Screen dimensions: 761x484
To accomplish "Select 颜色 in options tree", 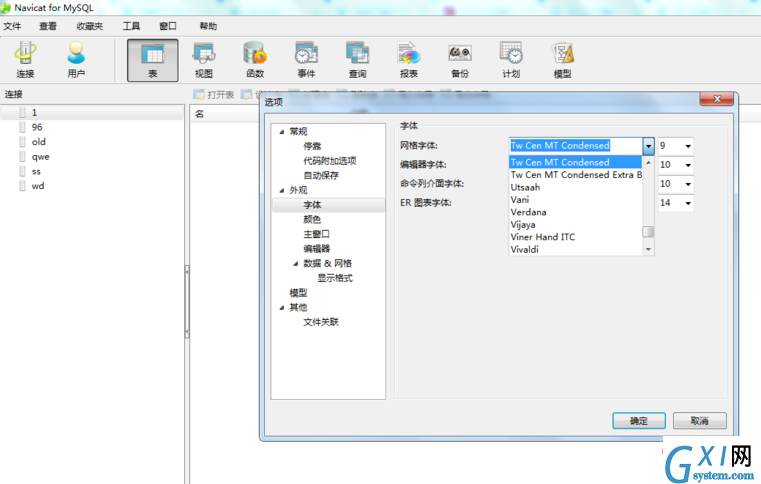I will point(312,219).
